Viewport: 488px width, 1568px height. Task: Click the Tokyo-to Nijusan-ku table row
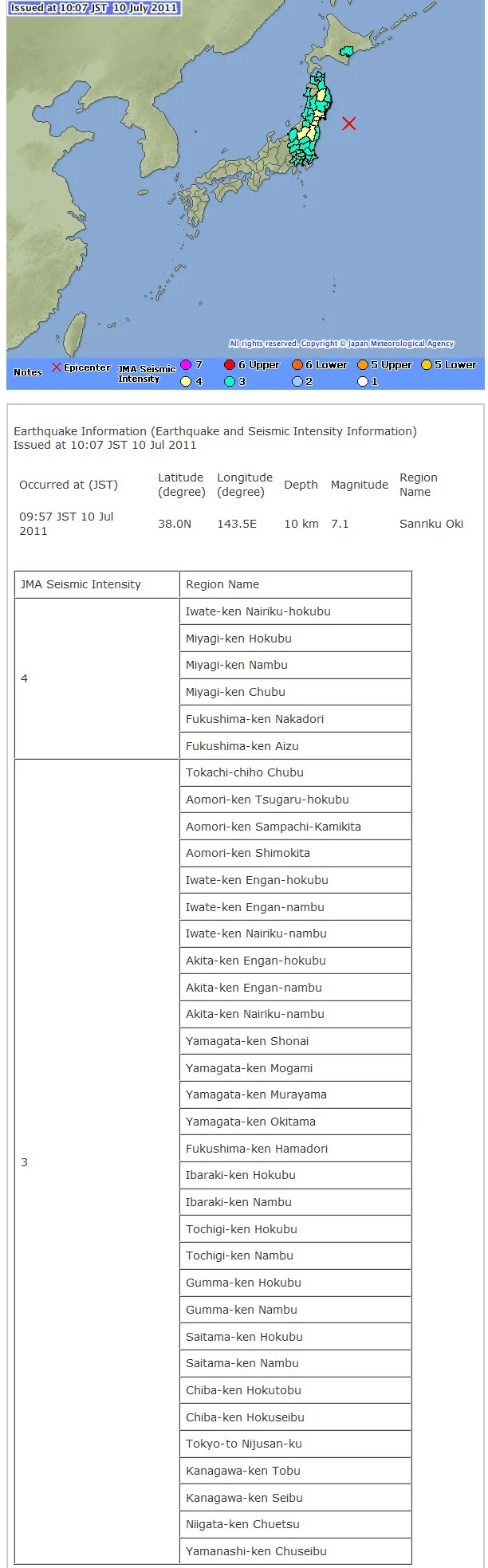pos(295,1444)
